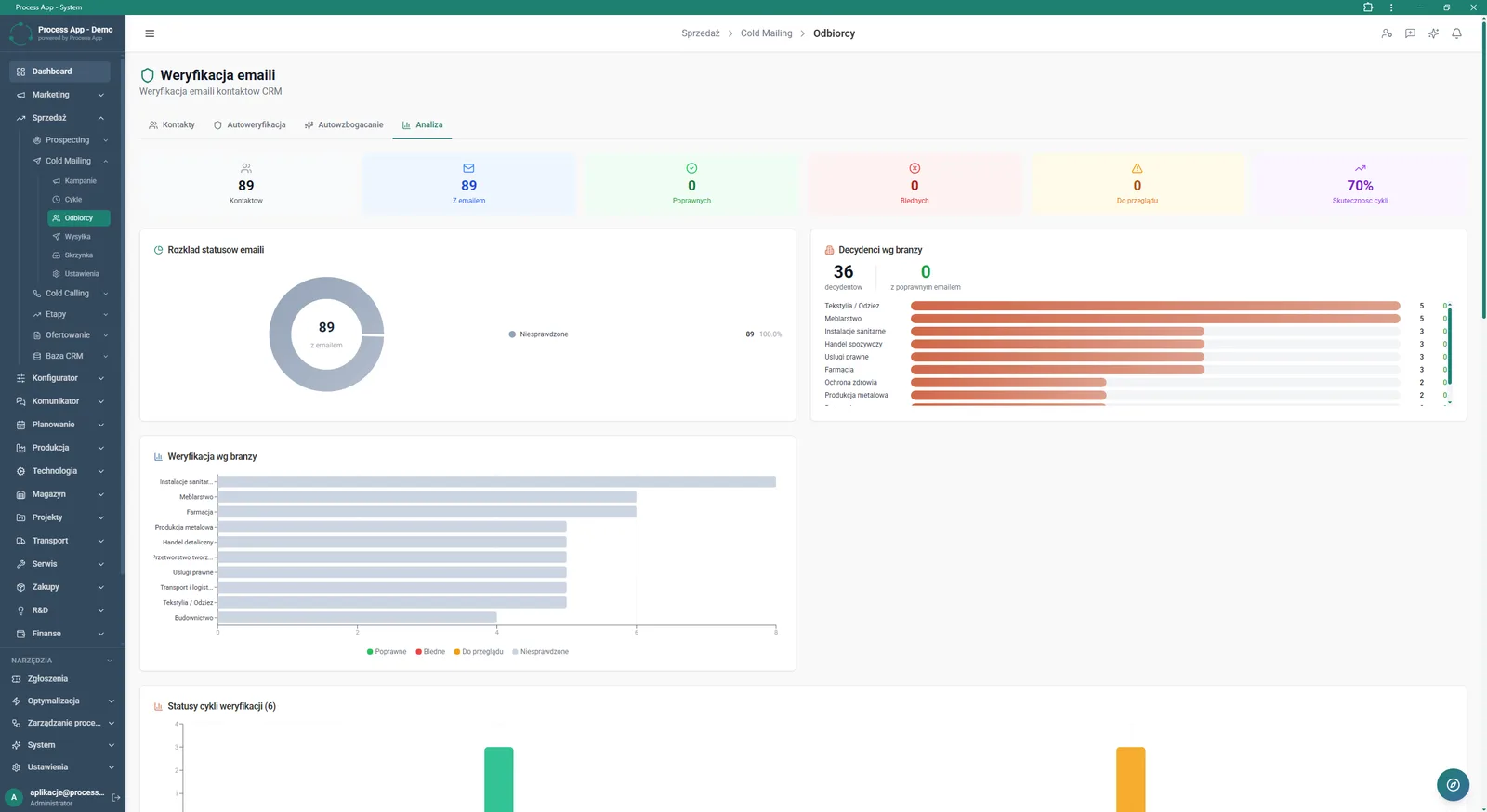Click the Z emailem stat card
Screen dimensions: 1487x812
tap(468, 184)
